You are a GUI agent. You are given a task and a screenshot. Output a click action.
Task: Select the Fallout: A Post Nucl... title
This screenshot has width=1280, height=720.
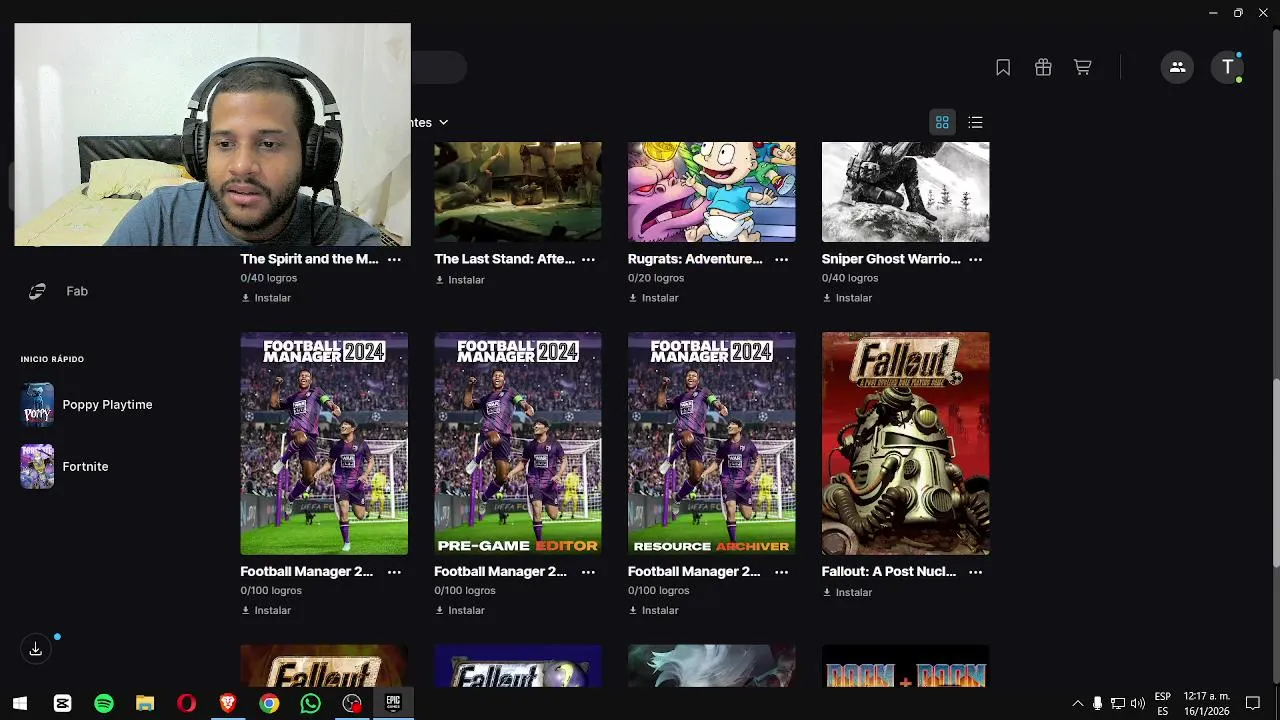point(889,572)
